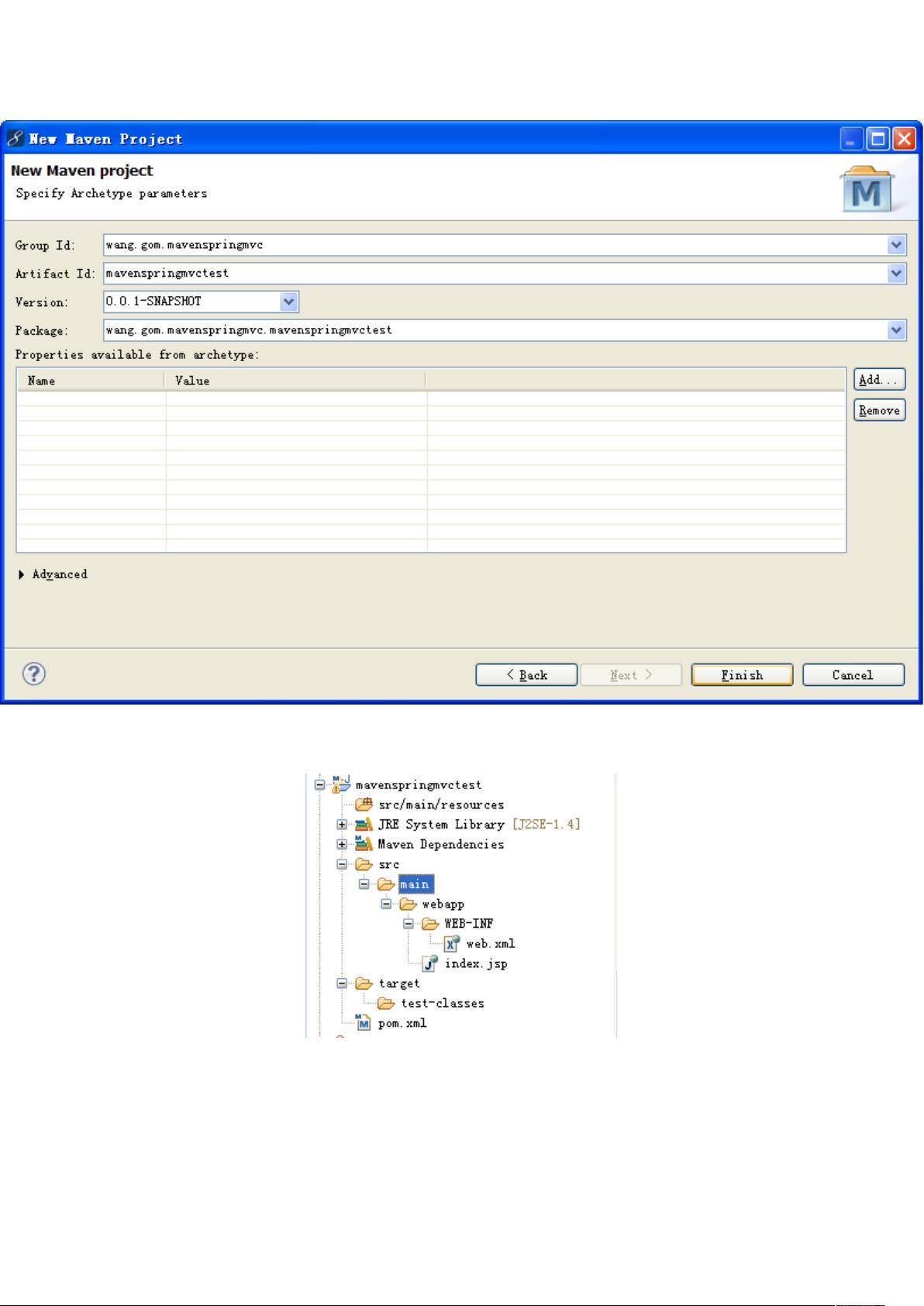The width and height of the screenshot is (924, 1306).
Task: Expand the Advanced section
Action: pos(21,574)
